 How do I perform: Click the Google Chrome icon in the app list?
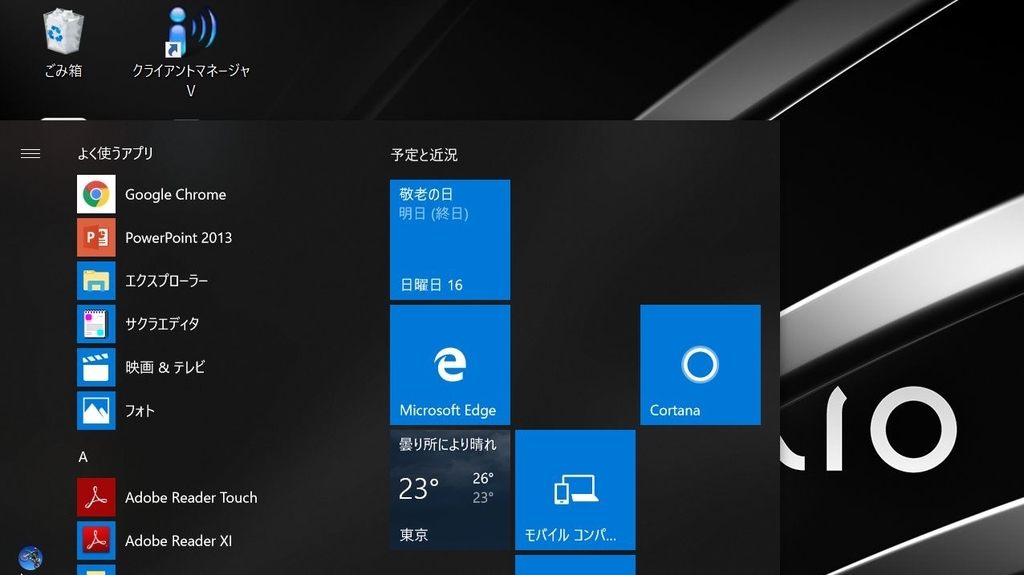tap(96, 194)
